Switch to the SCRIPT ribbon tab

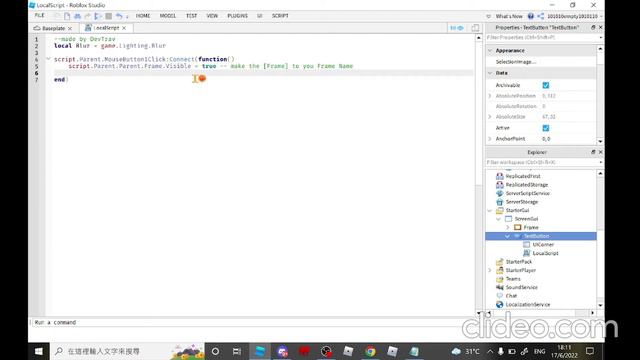click(x=280, y=16)
